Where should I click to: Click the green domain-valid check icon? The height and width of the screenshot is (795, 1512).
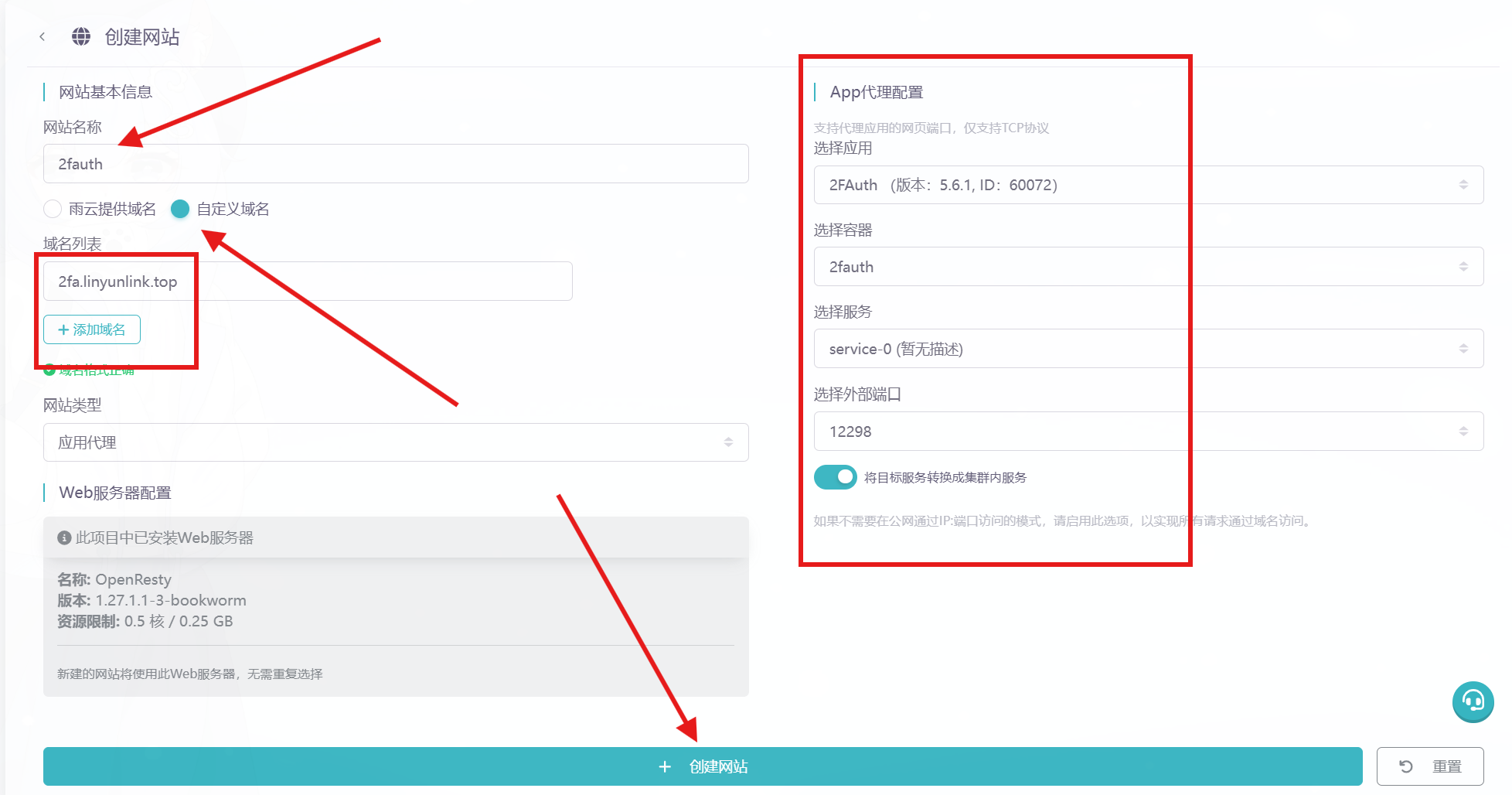(x=49, y=370)
